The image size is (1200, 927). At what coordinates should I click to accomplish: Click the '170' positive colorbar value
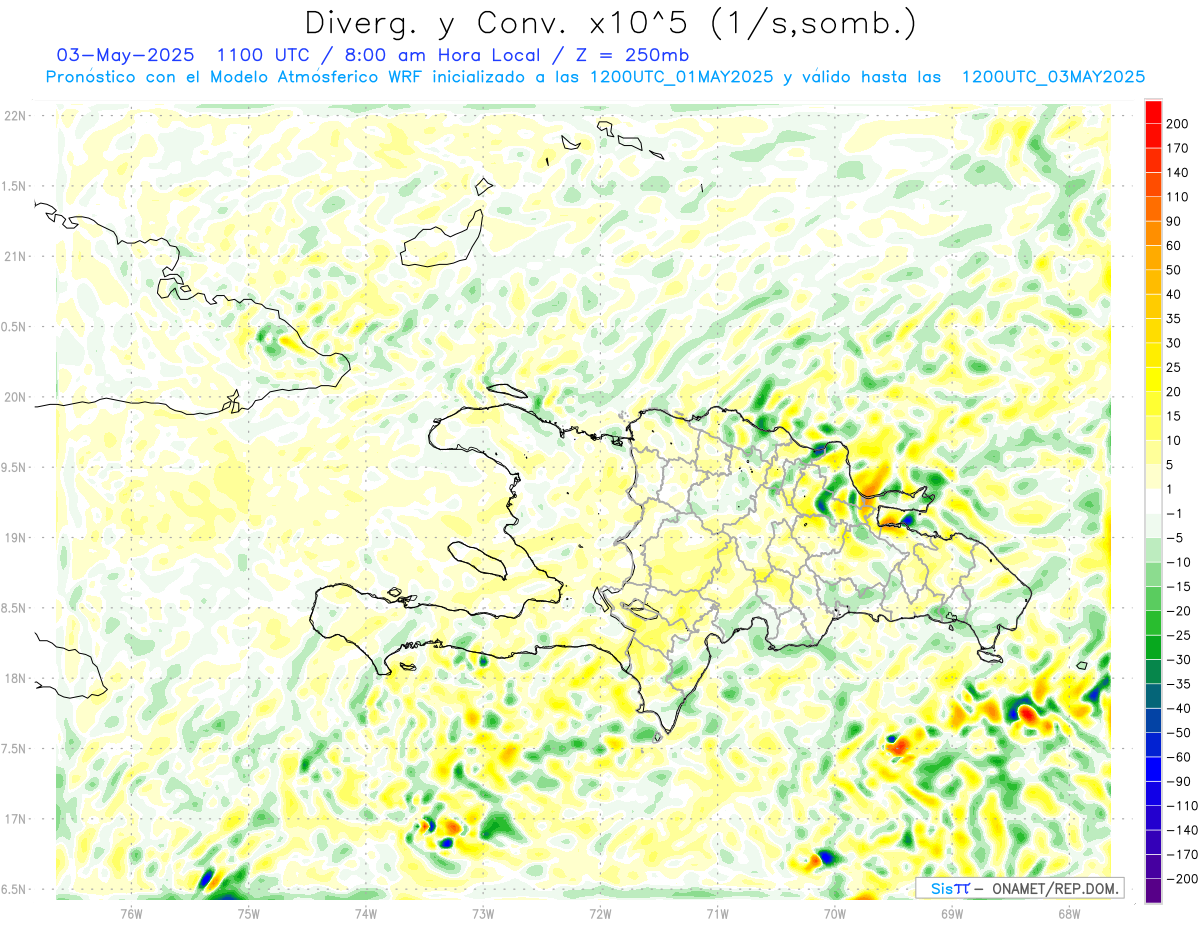click(x=1176, y=148)
